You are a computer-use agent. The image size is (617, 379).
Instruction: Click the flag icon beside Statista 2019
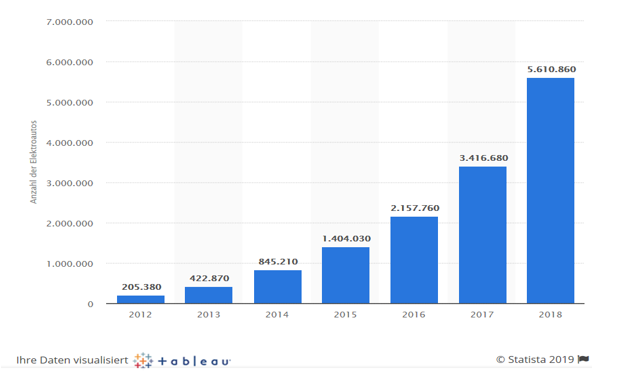pos(584,359)
